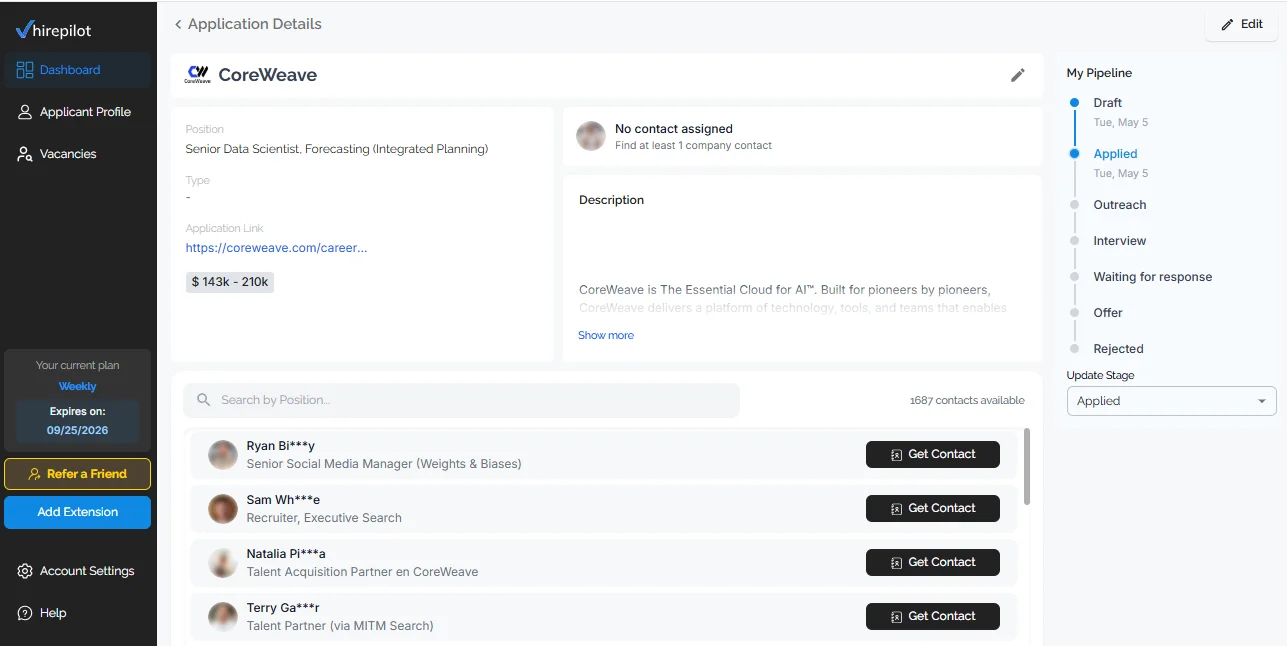
Task: Click the pencil icon beside CoreWeave
Action: tap(1018, 75)
